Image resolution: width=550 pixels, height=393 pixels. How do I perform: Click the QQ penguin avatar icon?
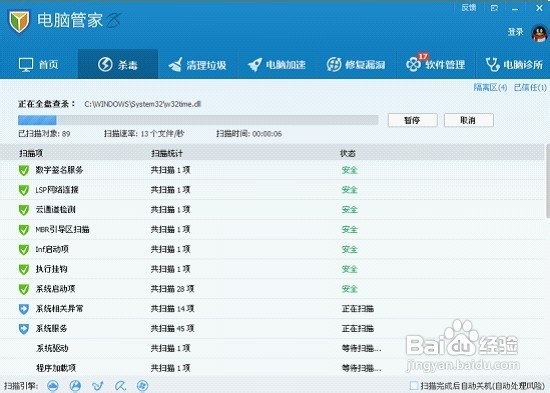(x=539, y=34)
